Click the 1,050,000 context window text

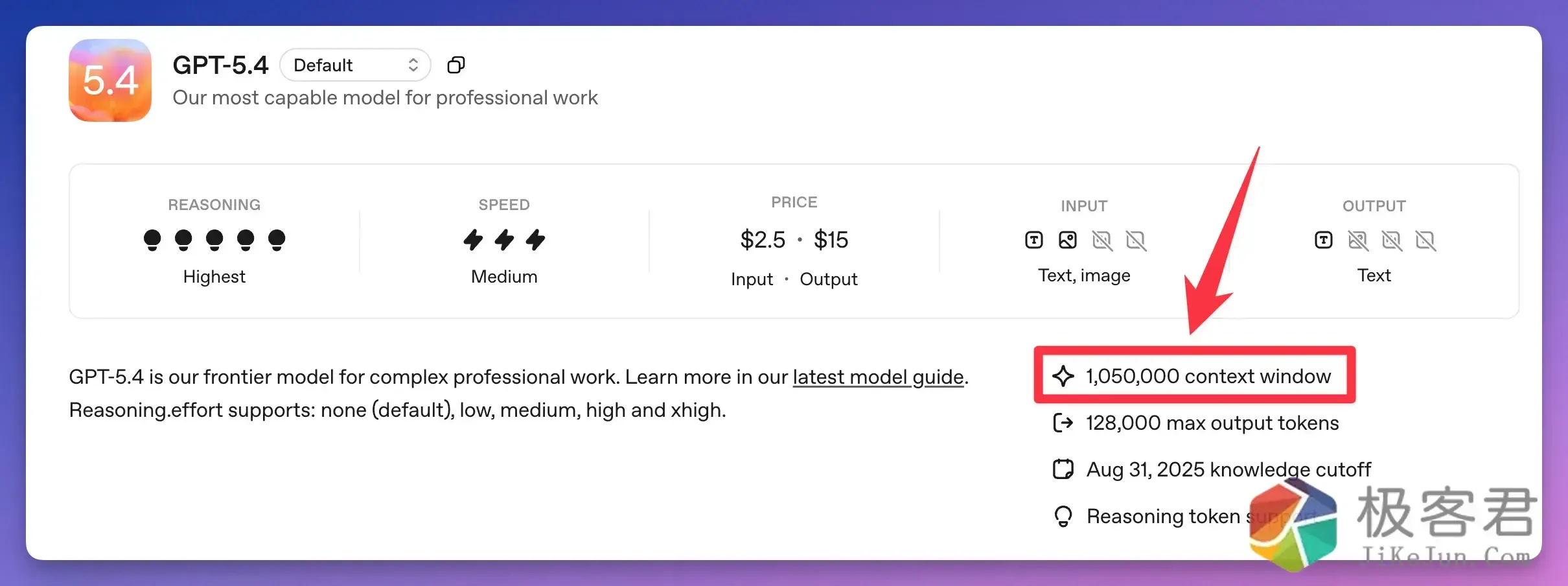[1208, 376]
